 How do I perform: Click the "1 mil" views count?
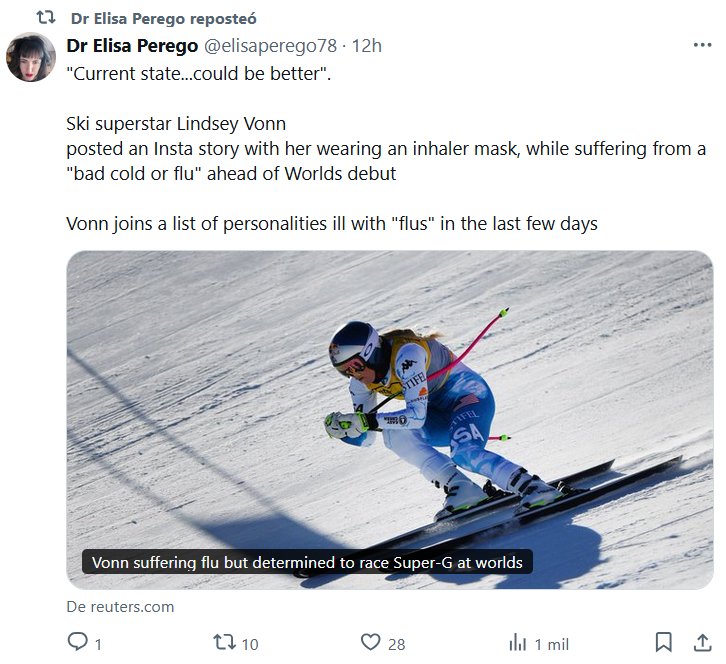(x=552, y=644)
